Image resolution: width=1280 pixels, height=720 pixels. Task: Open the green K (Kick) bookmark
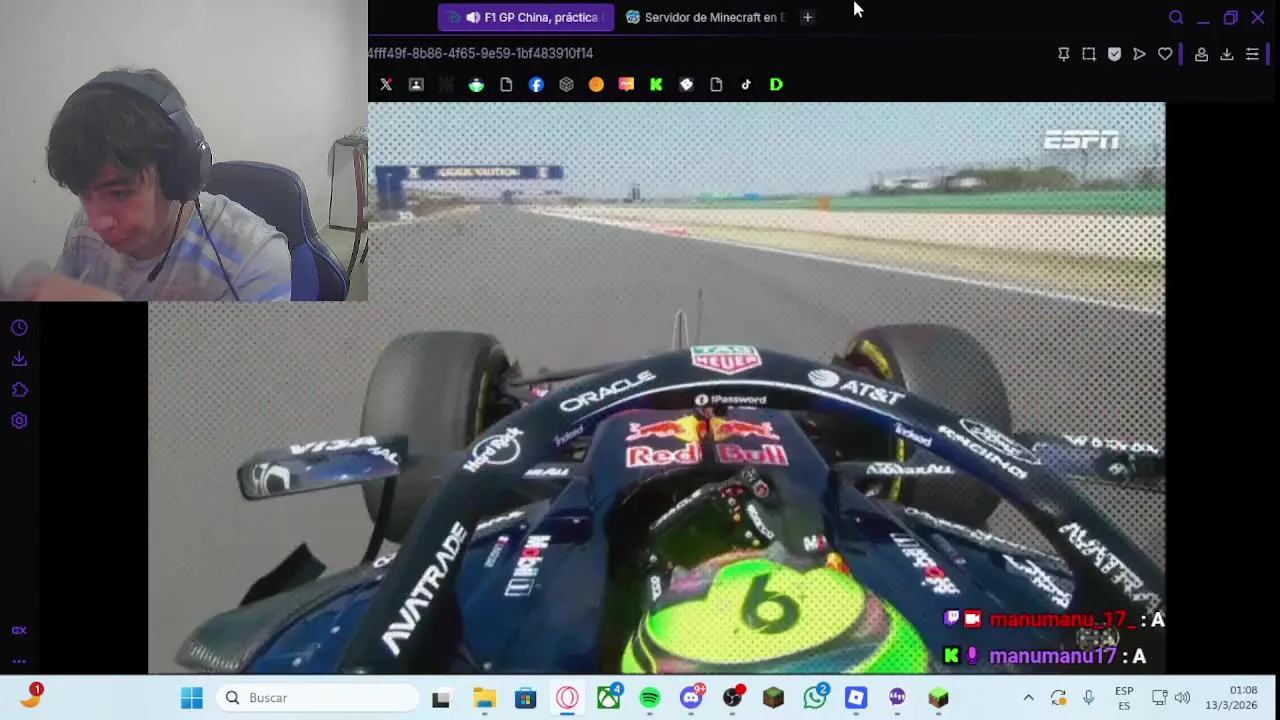(x=656, y=85)
